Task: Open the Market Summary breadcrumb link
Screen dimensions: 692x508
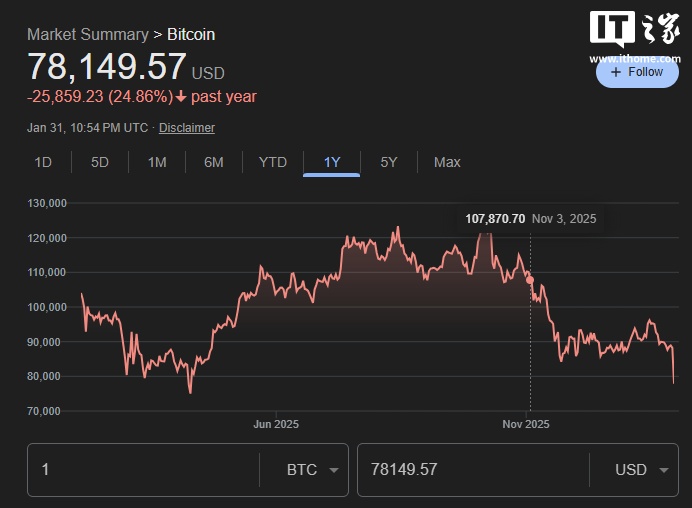Action: tap(87, 34)
